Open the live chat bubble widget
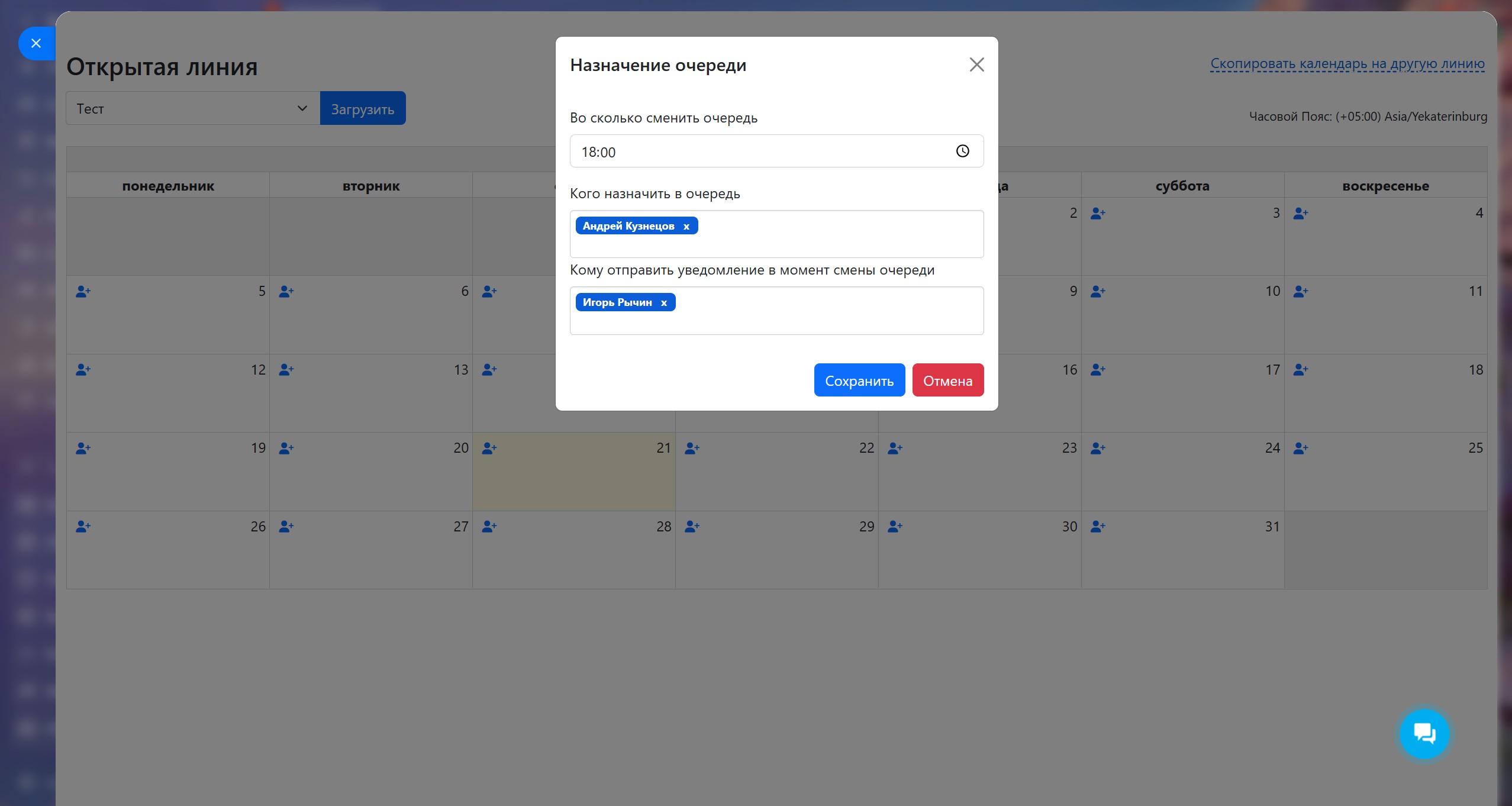Viewport: 1512px width, 806px height. pyautogui.click(x=1424, y=734)
